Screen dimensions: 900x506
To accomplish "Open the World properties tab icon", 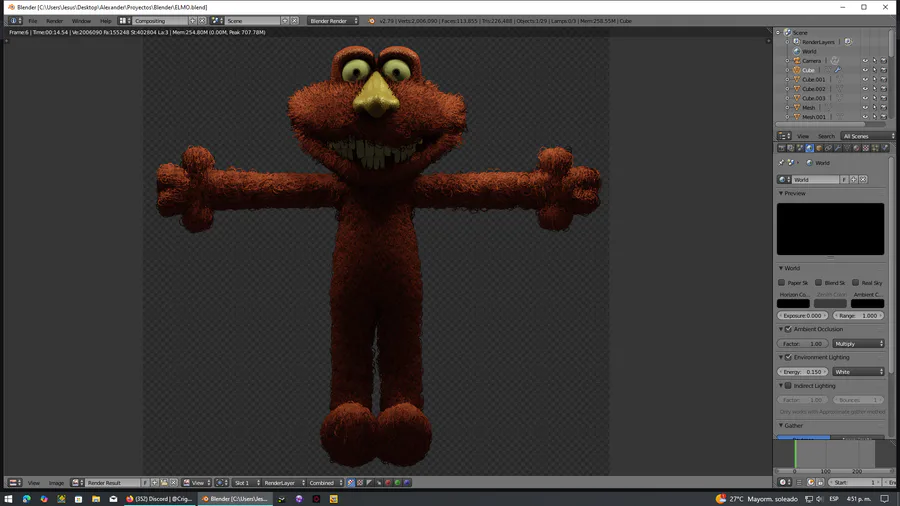I will (809, 148).
